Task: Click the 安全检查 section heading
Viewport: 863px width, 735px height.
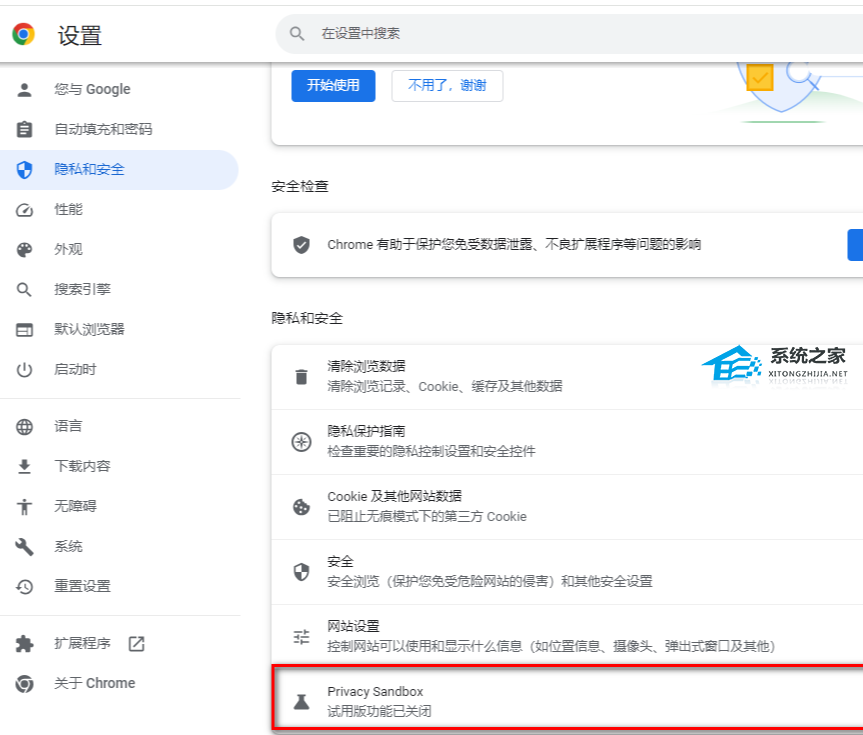Action: (x=300, y=187)
